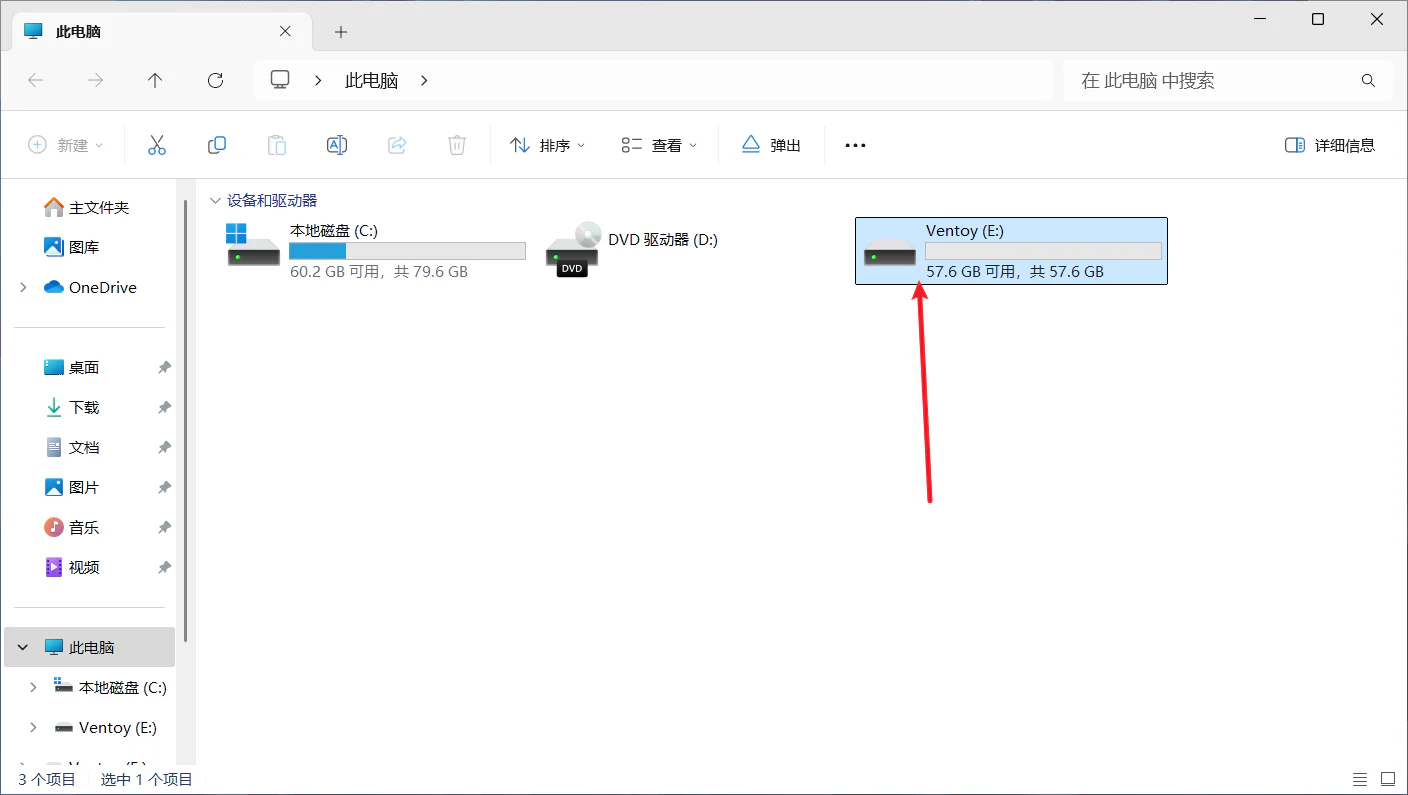
Task: Expand 本地磁盘 (C:) in the sidebar
Action: click(33, 687)
